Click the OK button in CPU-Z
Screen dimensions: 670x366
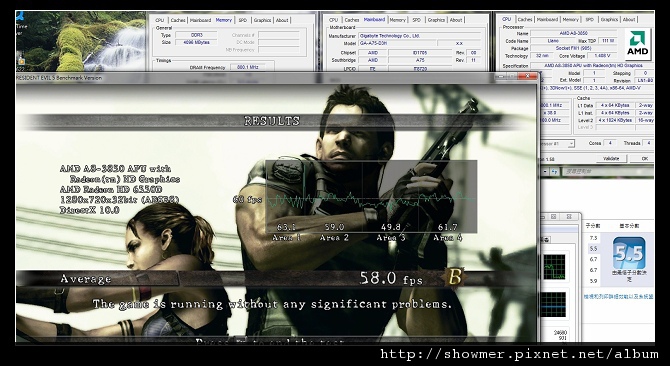coord(644,158)
